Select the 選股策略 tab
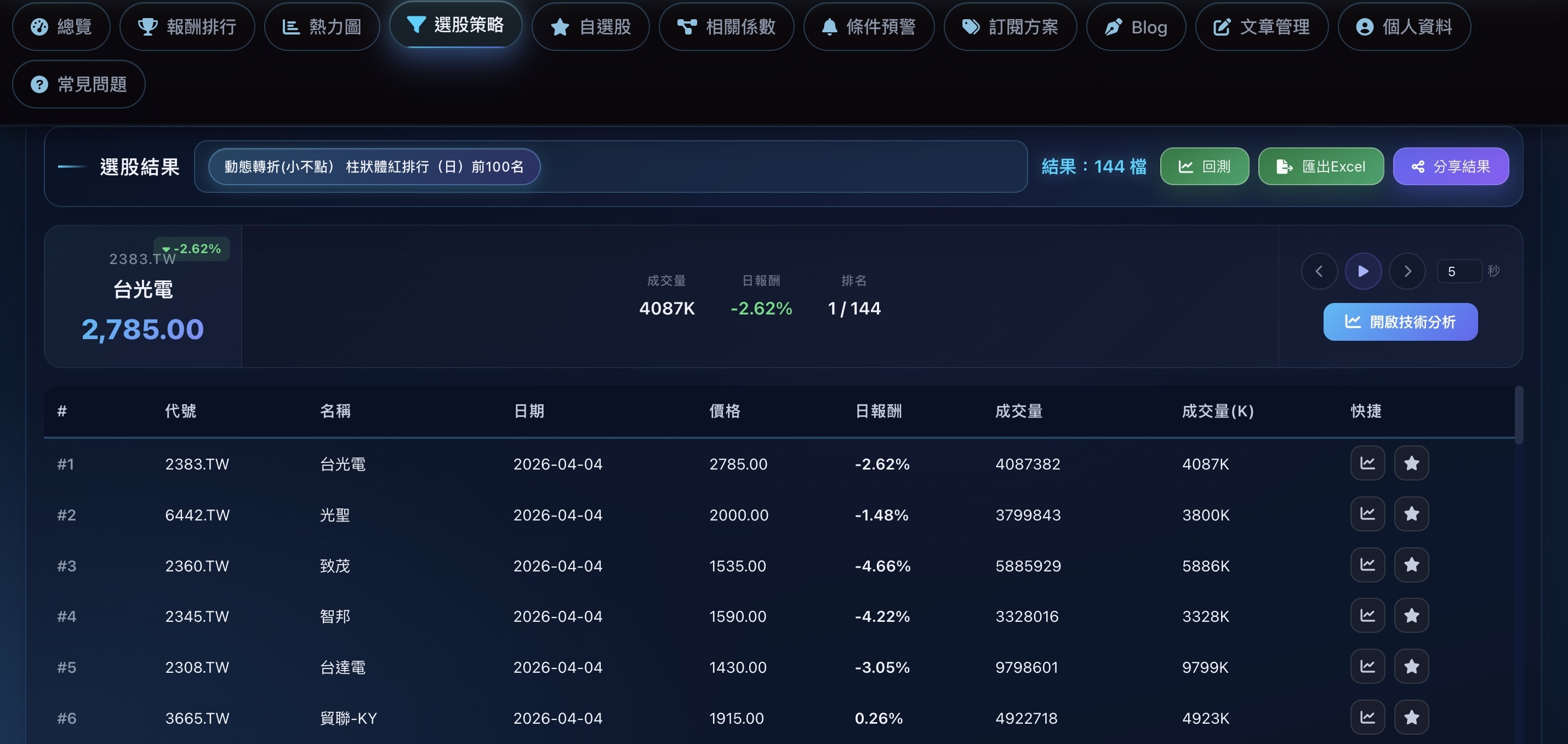 tap(455, 24)
